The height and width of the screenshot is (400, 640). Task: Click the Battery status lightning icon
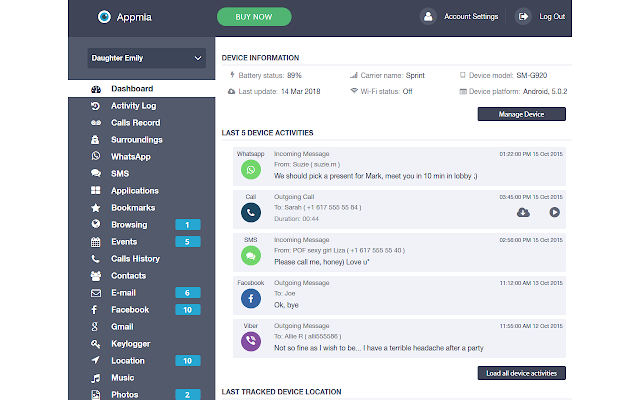(232, 75)
